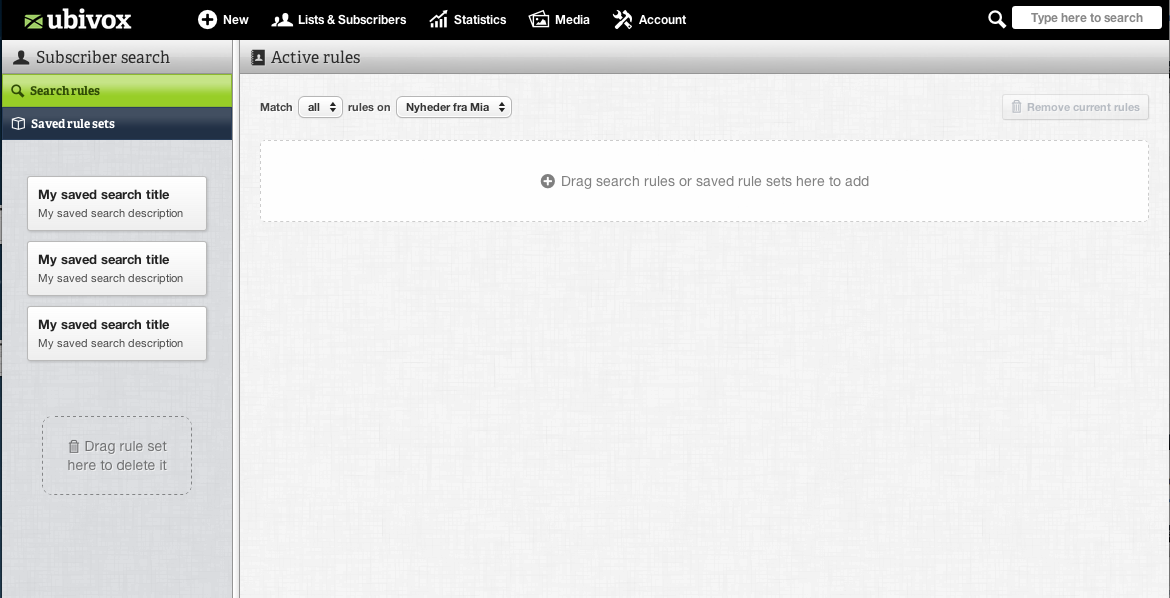Screen dimensions: 1170x598
Task: Open Lists & Subscribers menu
Action: click(x=339, y=20)
